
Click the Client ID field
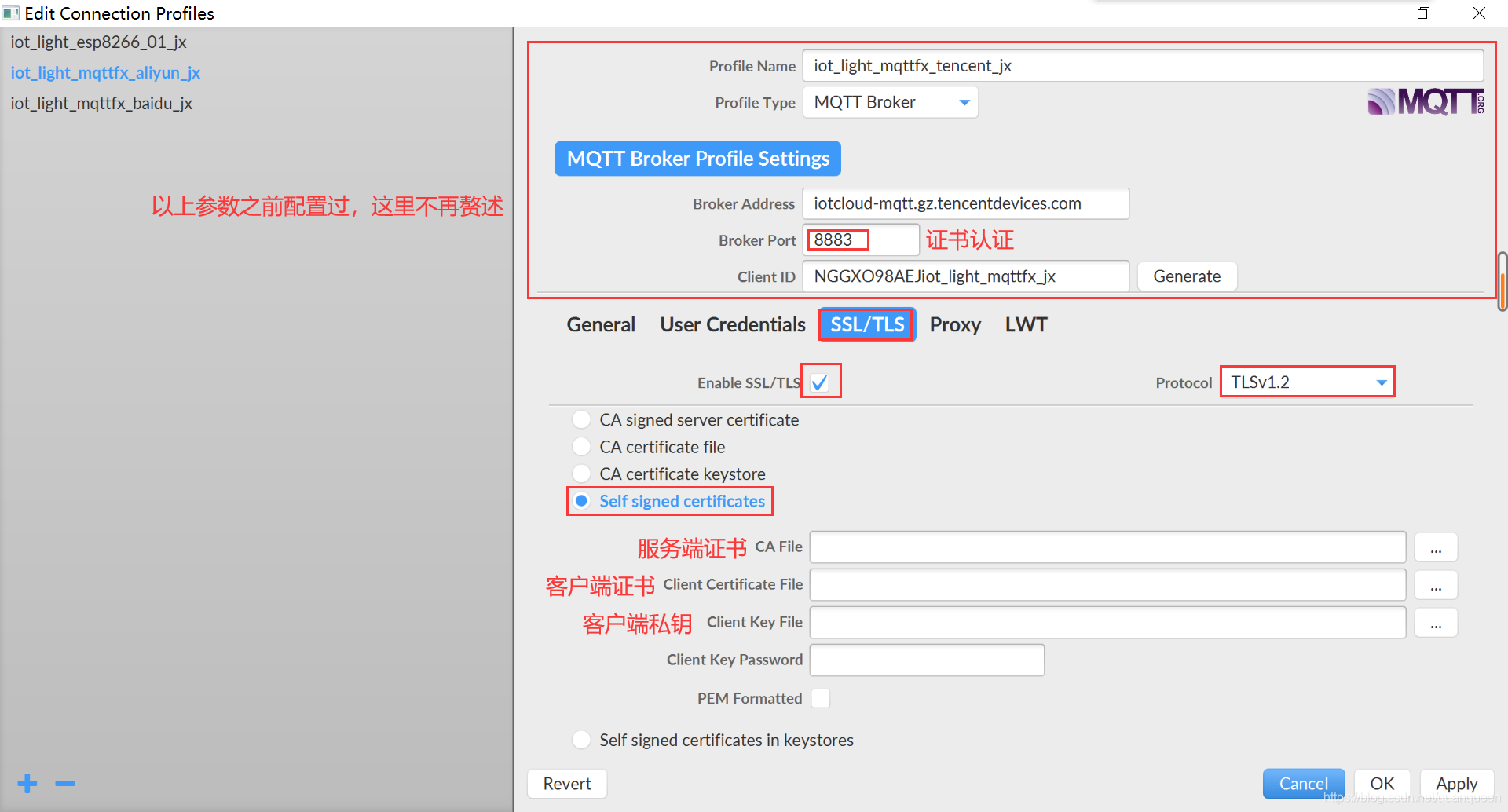tap(966, 276)
